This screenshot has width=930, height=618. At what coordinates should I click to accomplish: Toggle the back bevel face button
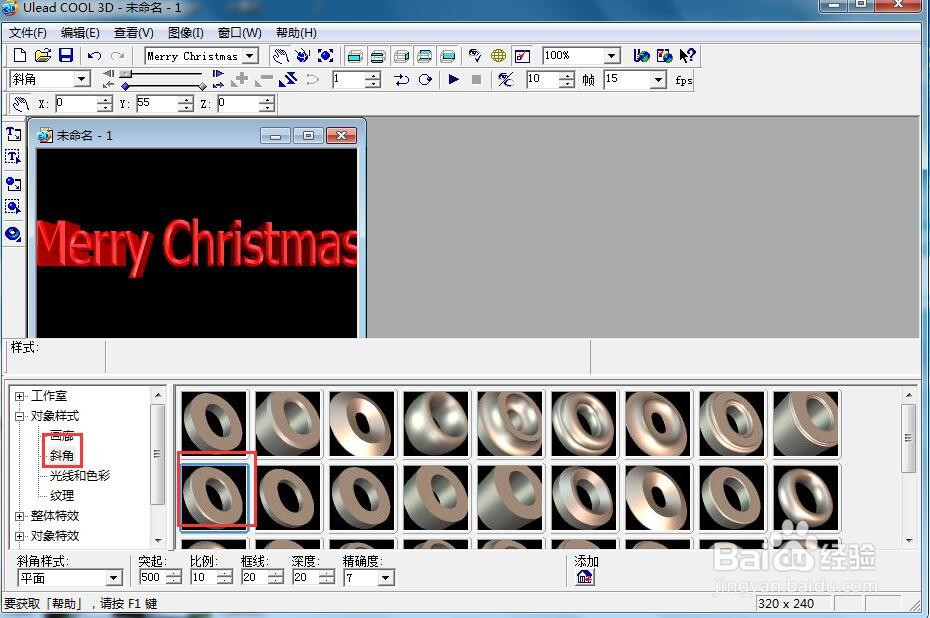[425, 56]
